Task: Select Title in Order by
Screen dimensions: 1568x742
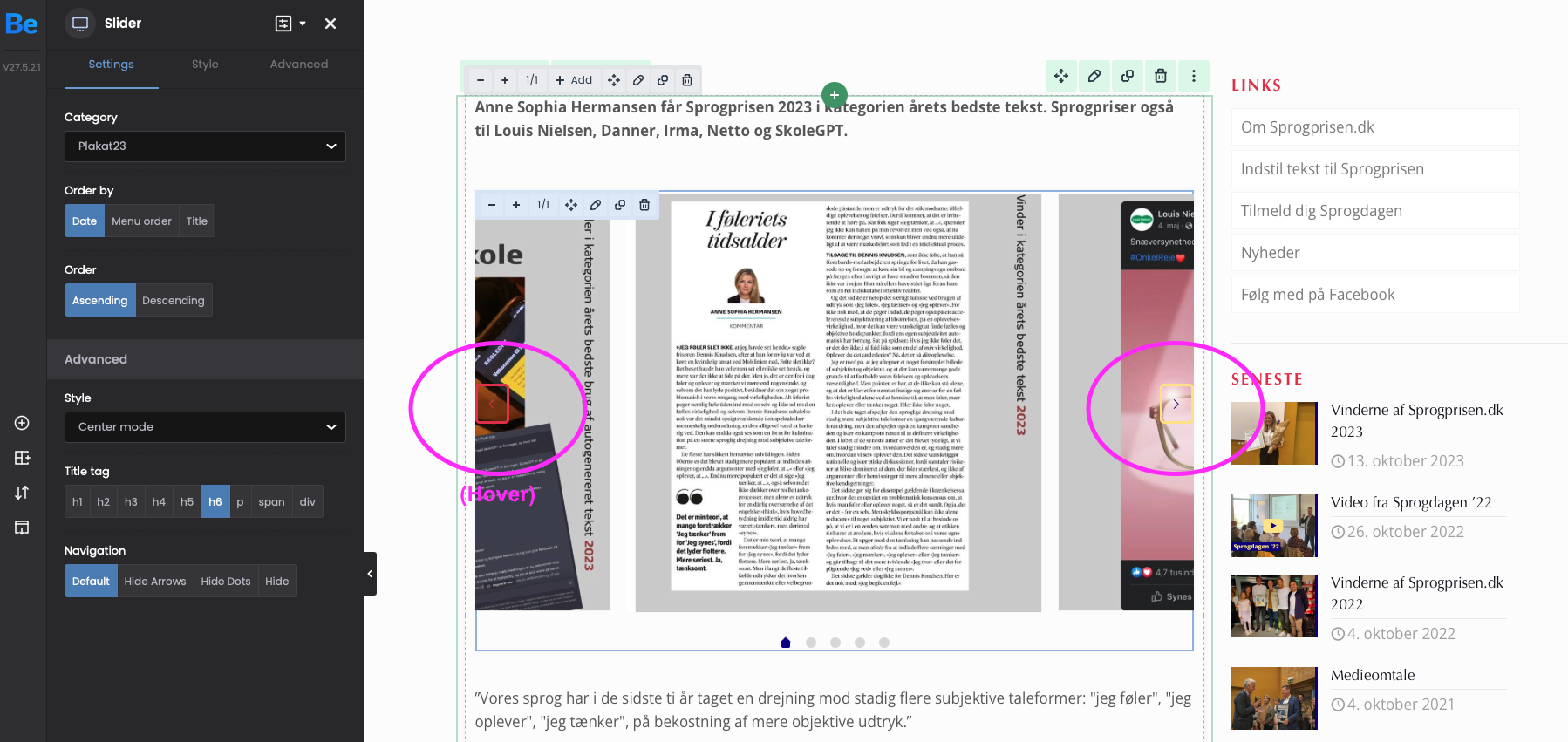Action: [x=197, y=221]
